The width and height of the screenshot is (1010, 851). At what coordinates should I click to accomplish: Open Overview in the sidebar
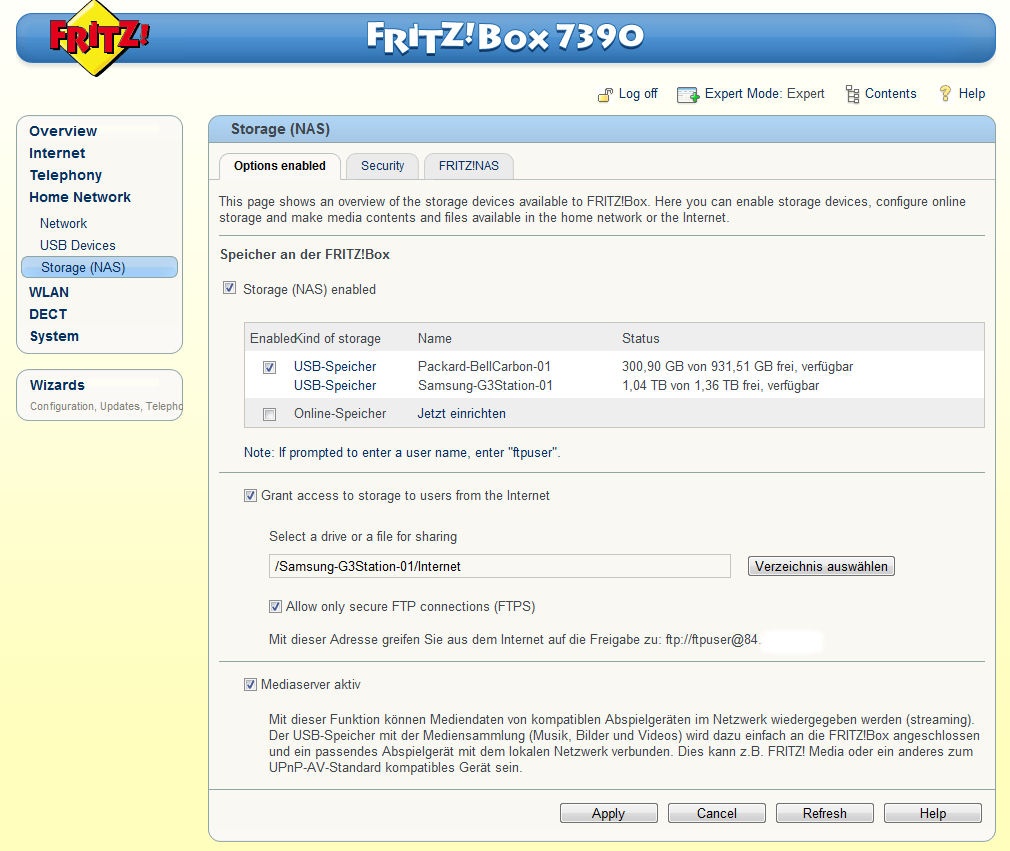pyautogui.click(x=63, y=131)
